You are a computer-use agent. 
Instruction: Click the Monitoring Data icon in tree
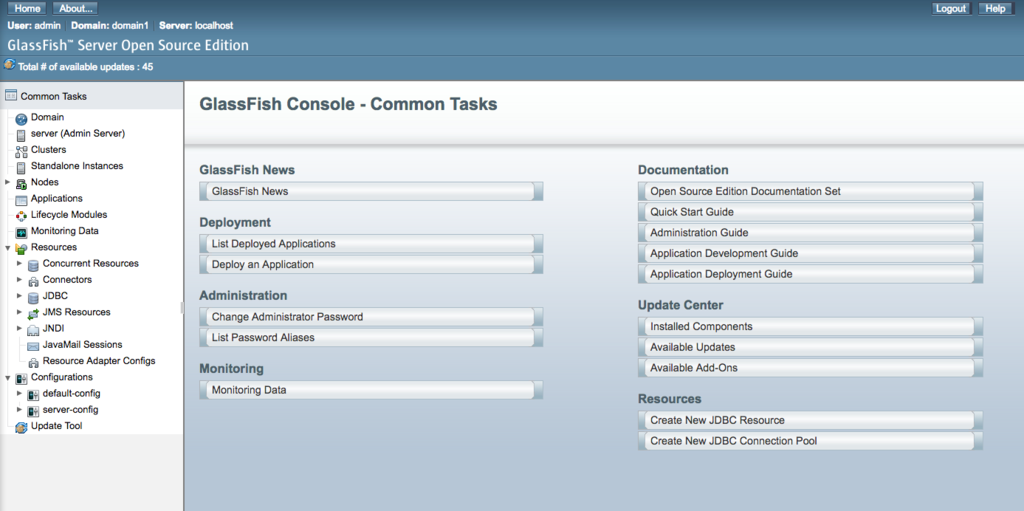pos(21,232)
